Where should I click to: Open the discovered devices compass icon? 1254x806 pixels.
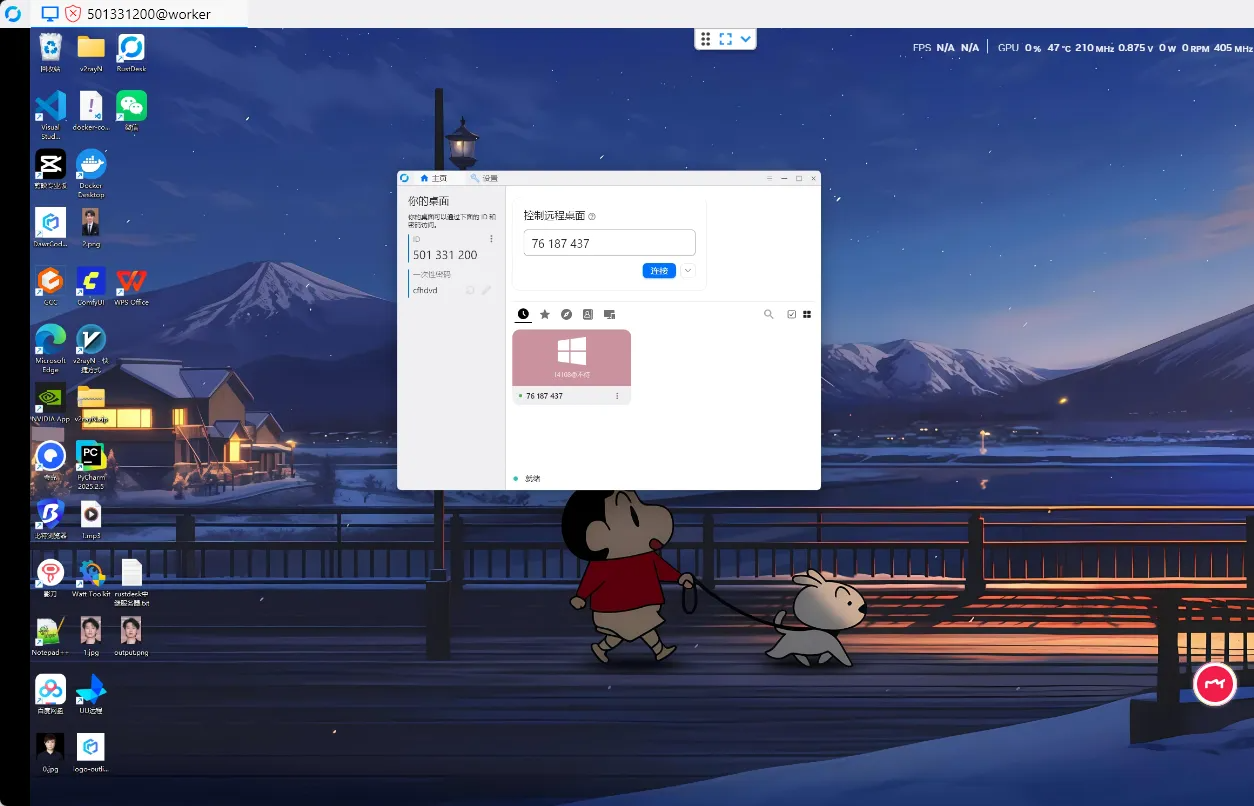pyautogui.click(x=566, y=314)
